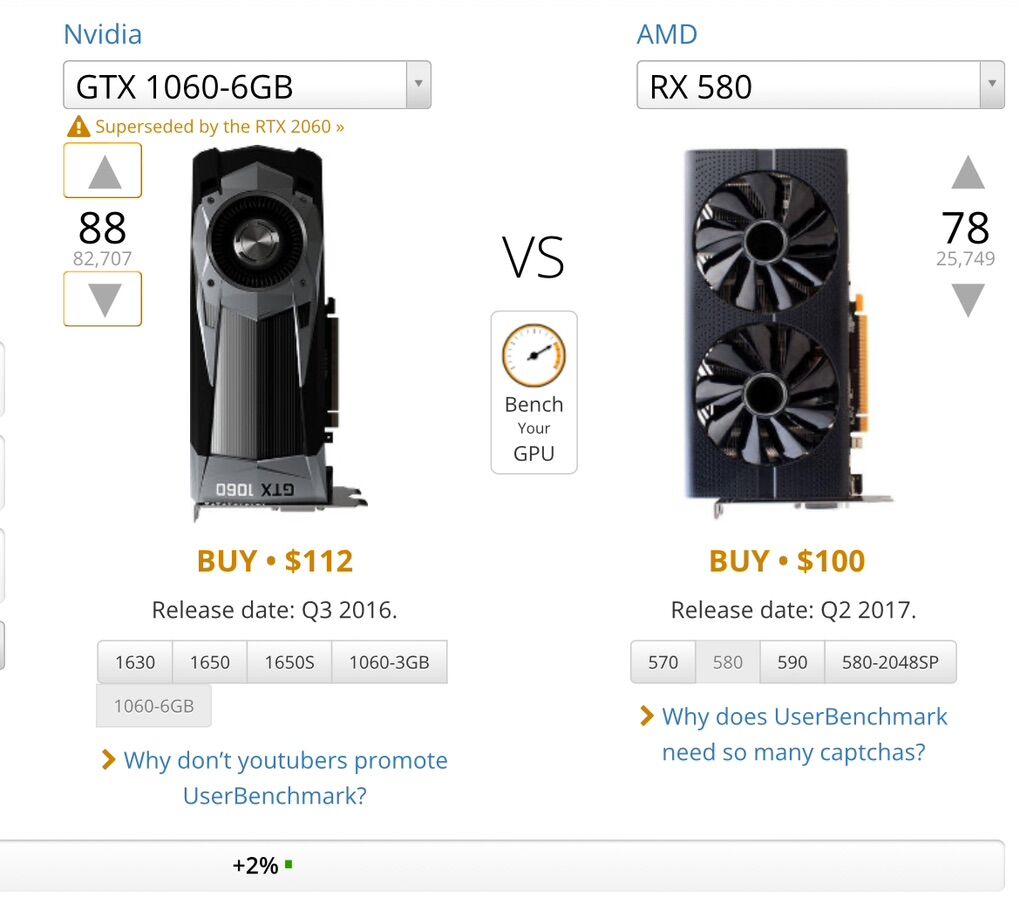Click the Bench Your GPU speedometer icon
Viewport: 1020px width, 912px height.
[x=533, y=356]
